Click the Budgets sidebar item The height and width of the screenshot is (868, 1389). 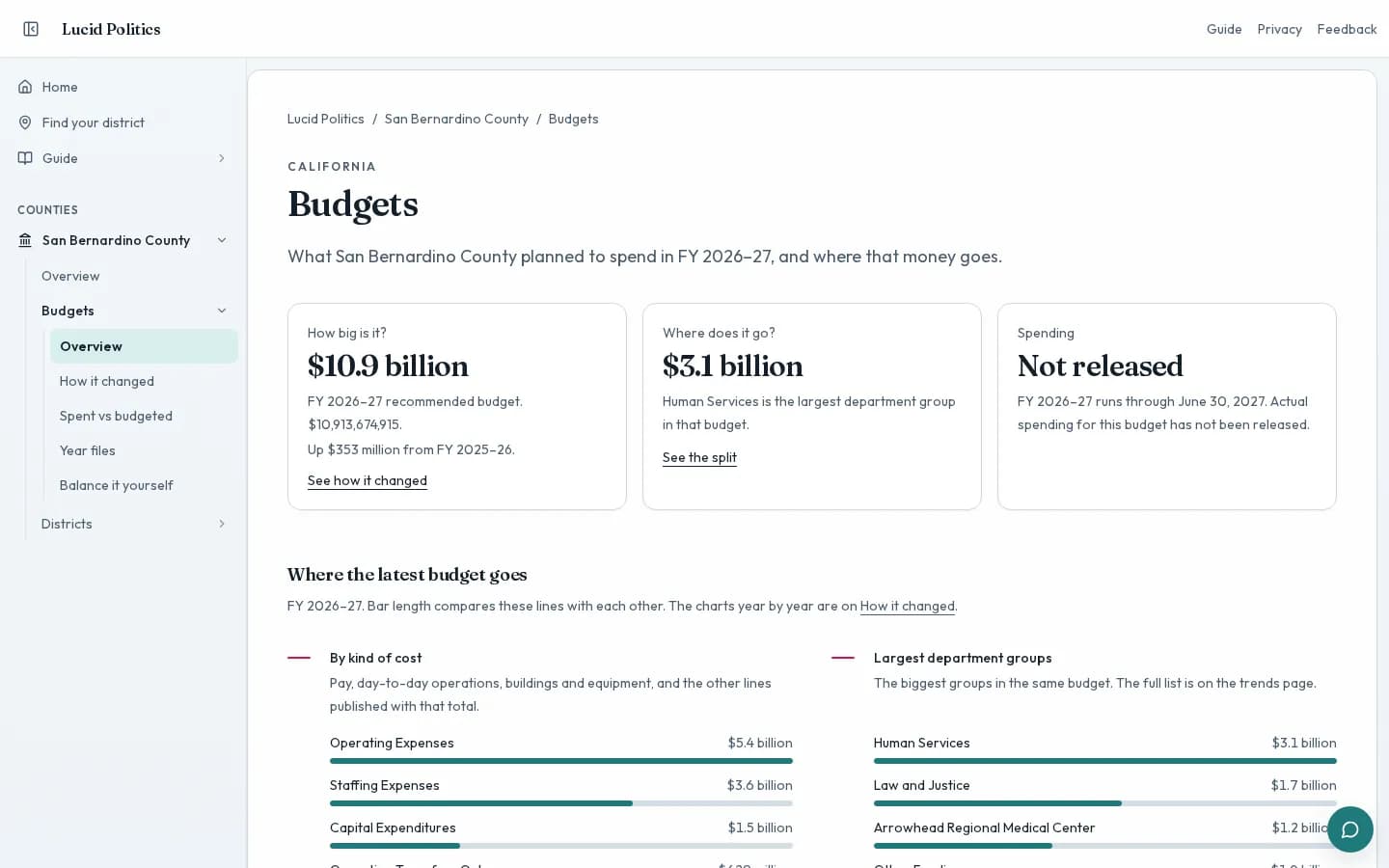(68, 311)
